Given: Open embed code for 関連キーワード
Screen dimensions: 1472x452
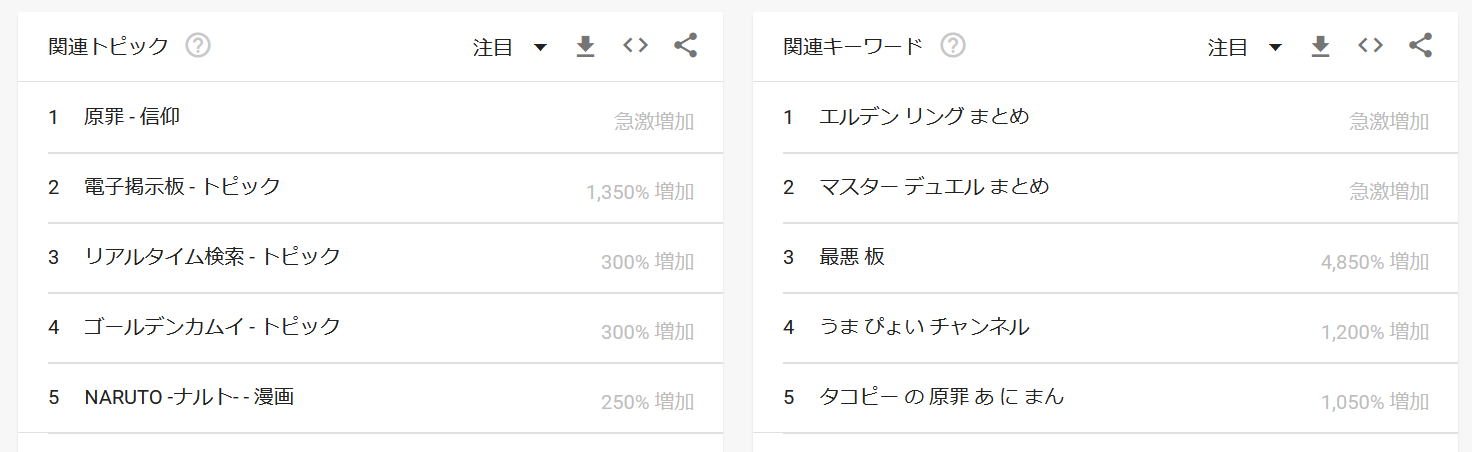Looking at the screenshot, I should point(1370,46).
